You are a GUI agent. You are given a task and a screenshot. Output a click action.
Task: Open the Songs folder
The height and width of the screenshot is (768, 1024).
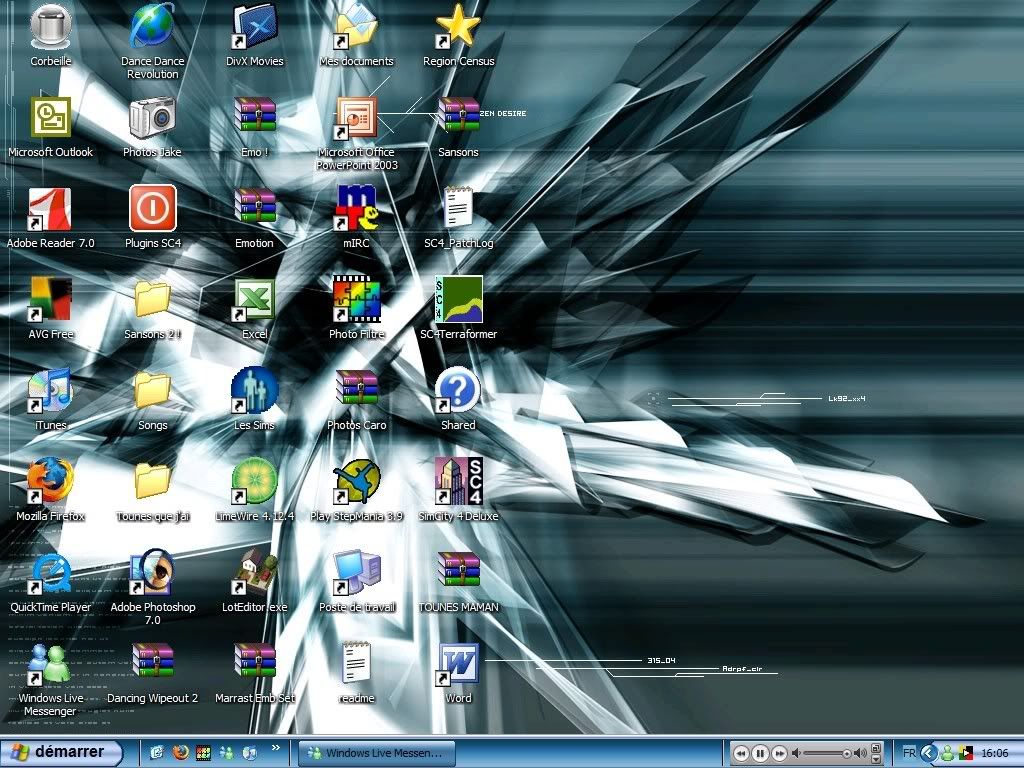(152, 400)
